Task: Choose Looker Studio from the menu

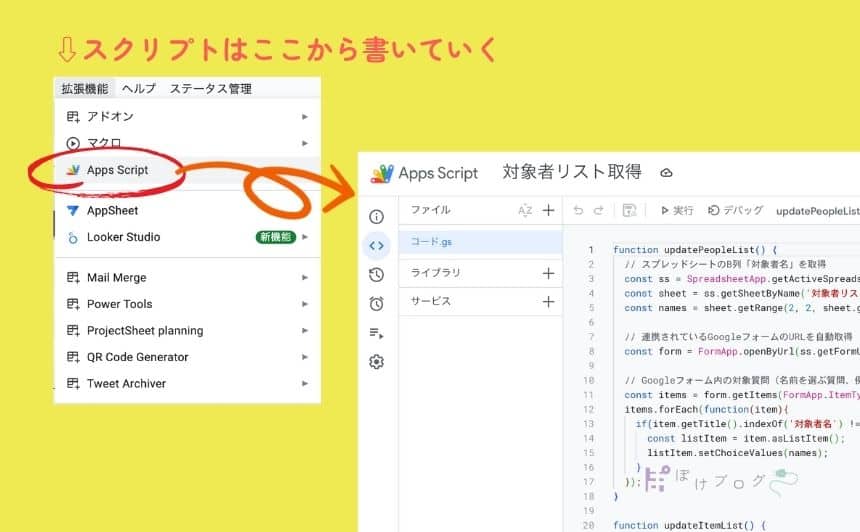Action: point(188,237)
